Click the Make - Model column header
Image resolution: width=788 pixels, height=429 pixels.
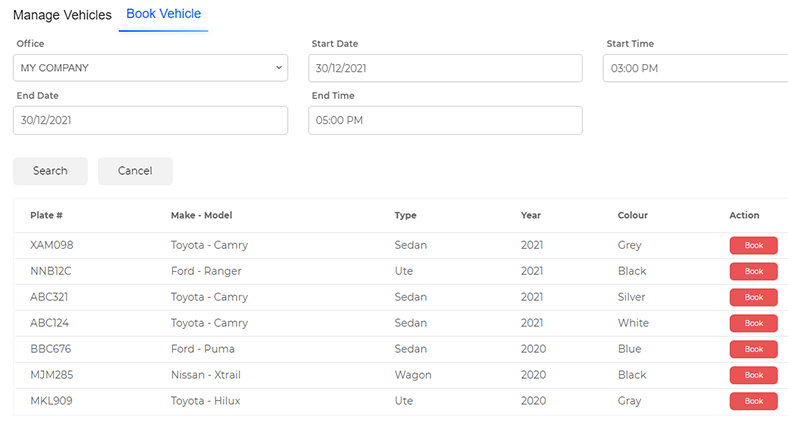coord(202,215)
